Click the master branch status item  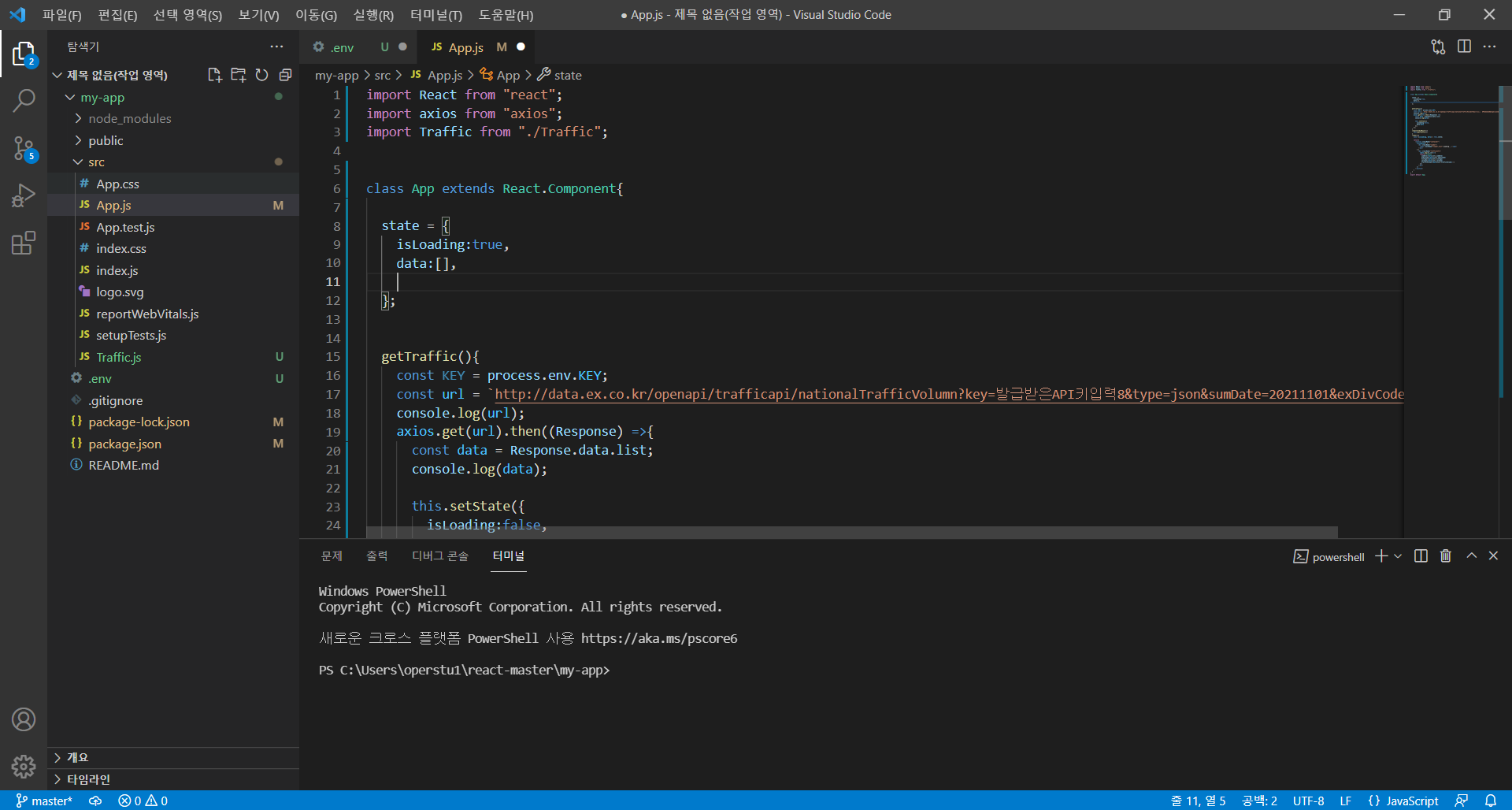44,801
